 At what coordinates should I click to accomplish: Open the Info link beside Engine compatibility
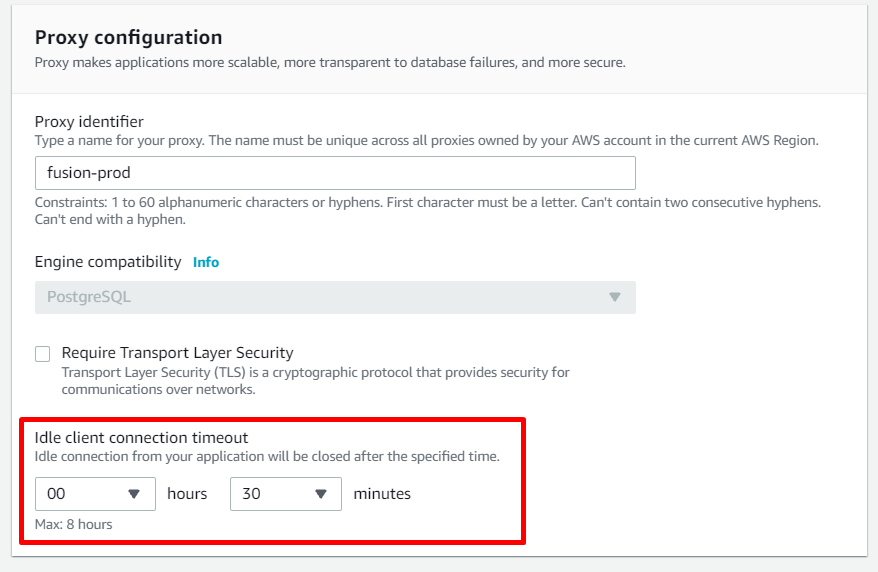[x=206, y=262]
